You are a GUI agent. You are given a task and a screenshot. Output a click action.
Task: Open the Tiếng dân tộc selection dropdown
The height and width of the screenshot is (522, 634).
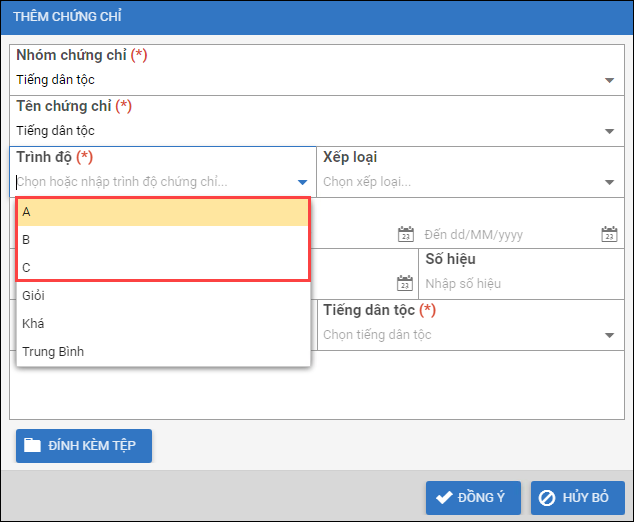pyautogui.click(x=609, y=335)
